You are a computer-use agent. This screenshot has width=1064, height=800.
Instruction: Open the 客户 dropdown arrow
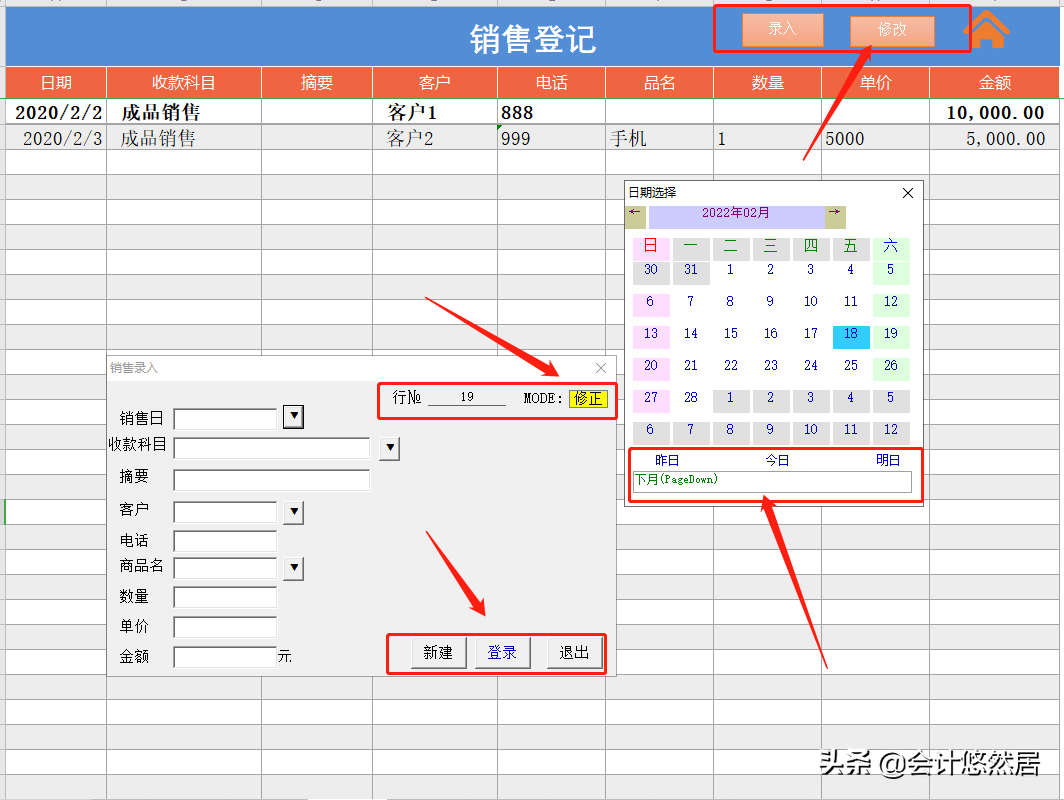pos(293,512)
